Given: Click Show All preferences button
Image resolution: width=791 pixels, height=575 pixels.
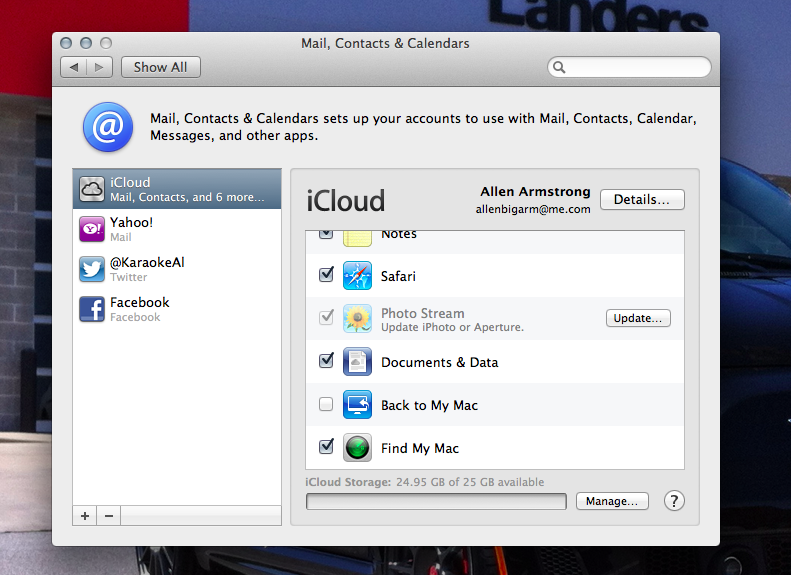Looking at the screenshot, I should pyautogui.click(x=160, y=67).
